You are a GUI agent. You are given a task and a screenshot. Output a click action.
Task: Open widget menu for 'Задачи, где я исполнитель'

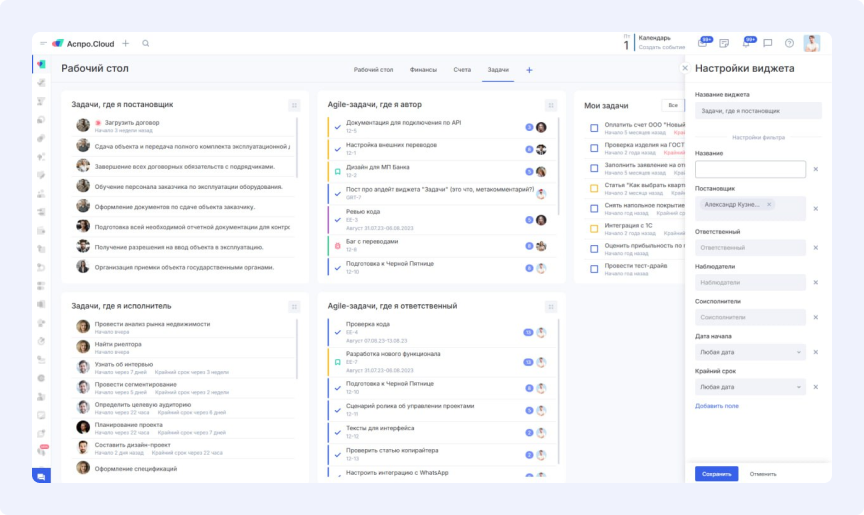pyautogui.click(x=294, y=306)
